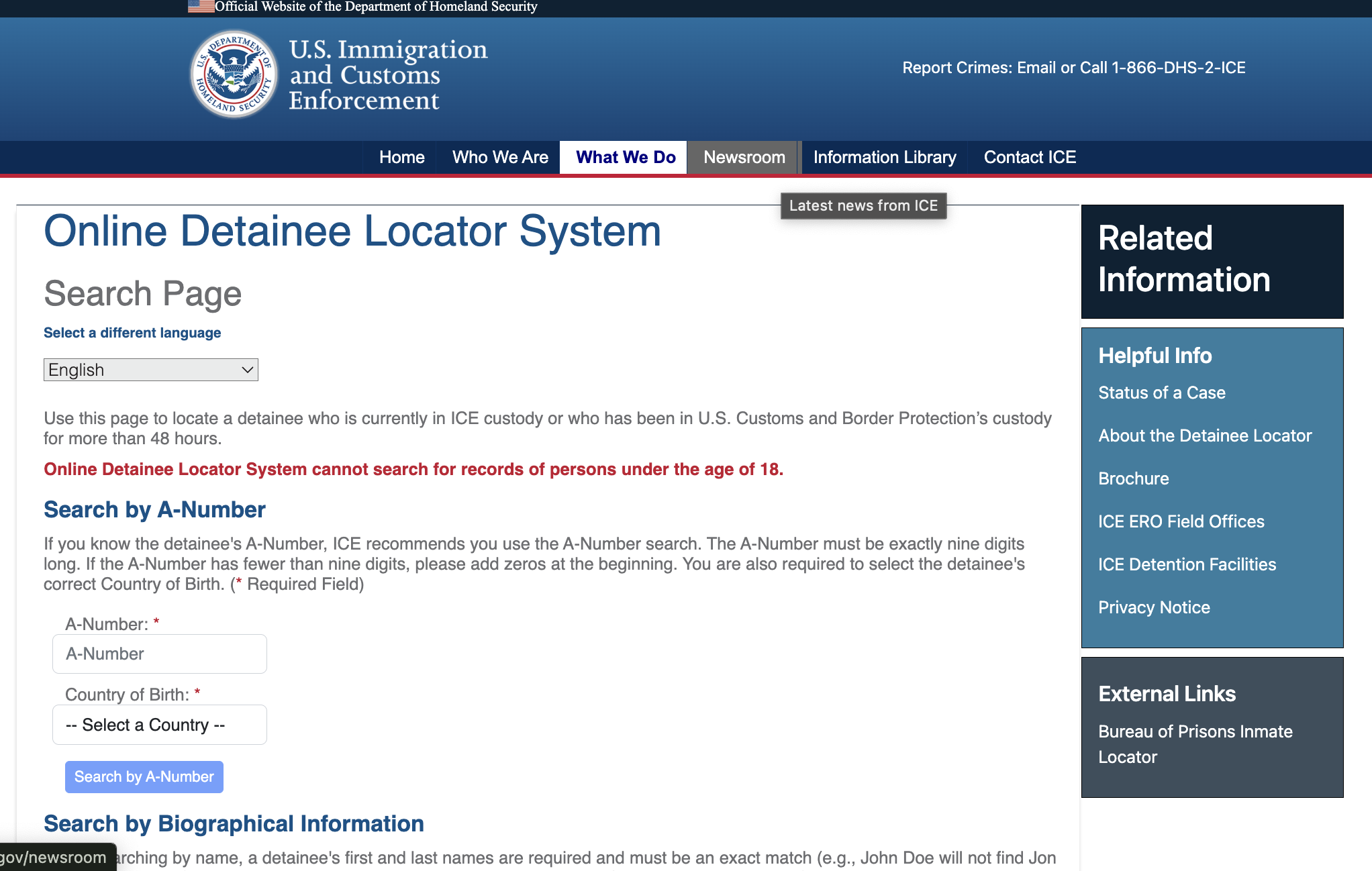Open the Status of a Case link

coord(1161,393)
